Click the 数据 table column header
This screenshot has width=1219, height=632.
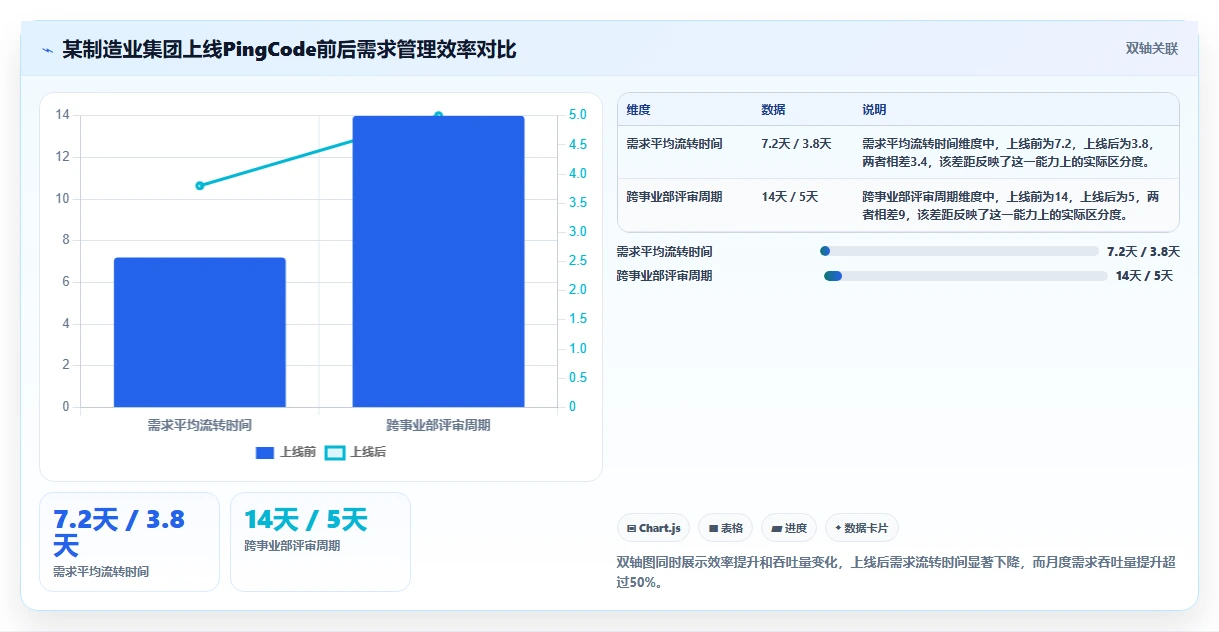pos(773,109)
